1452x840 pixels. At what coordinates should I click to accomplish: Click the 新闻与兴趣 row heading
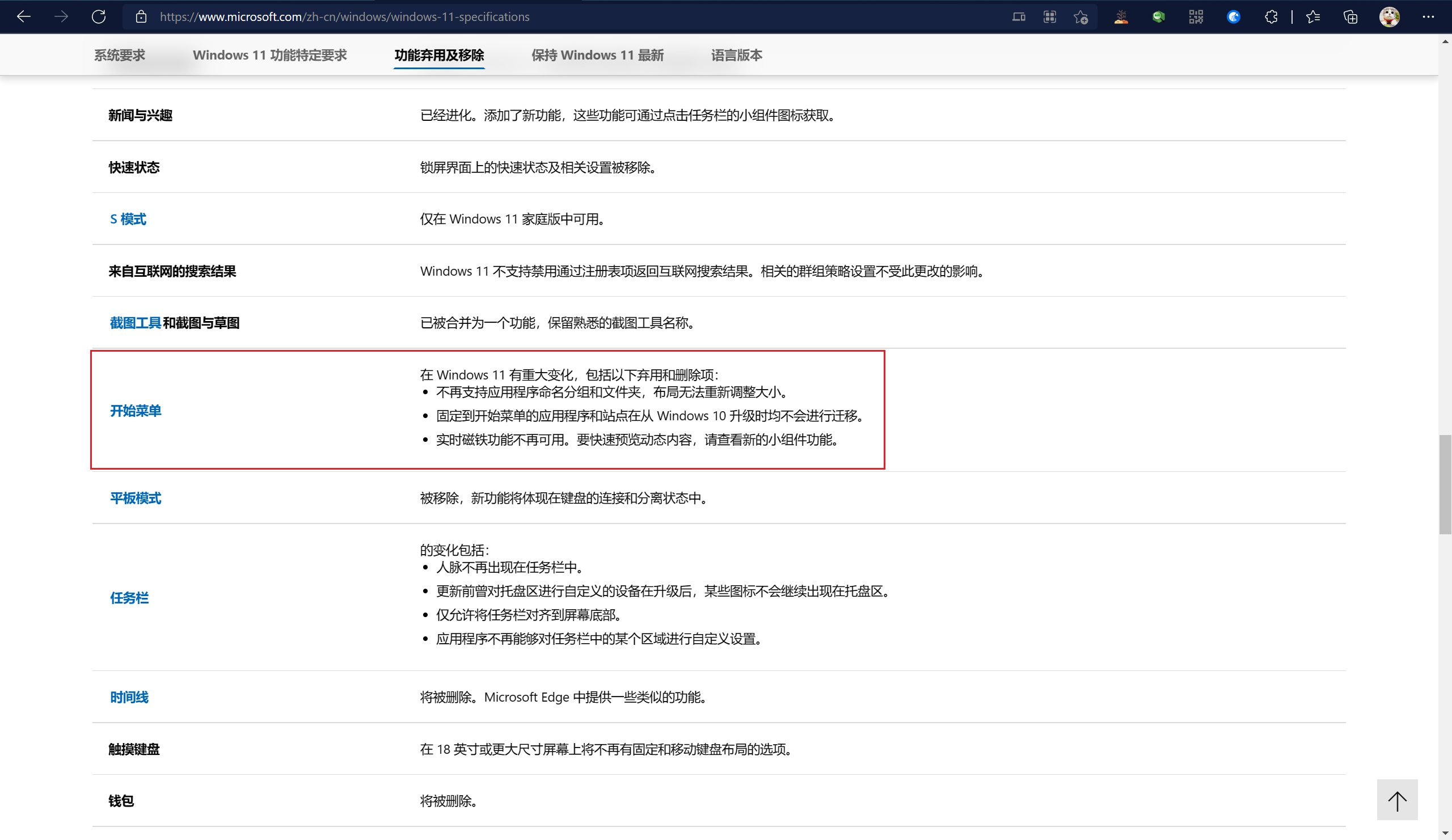(141, 115)
